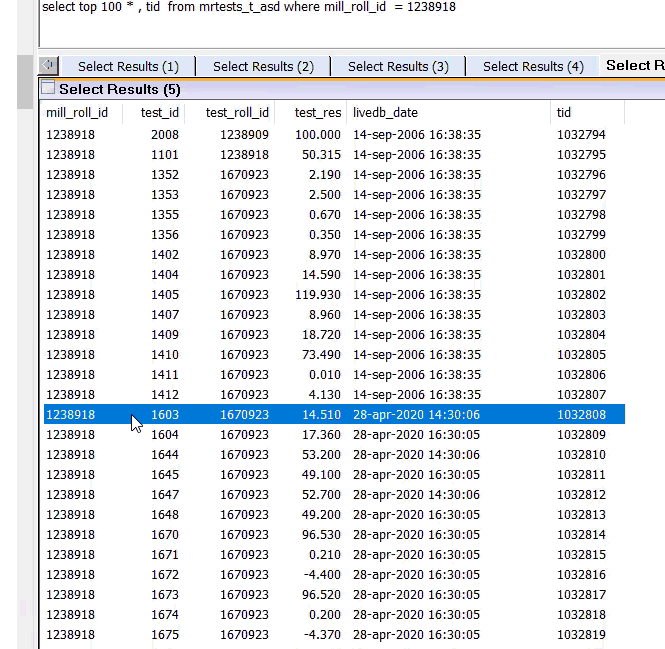Click the Select Results (5) panel icon
Screen dimensions: 665x649
(48, 88)
